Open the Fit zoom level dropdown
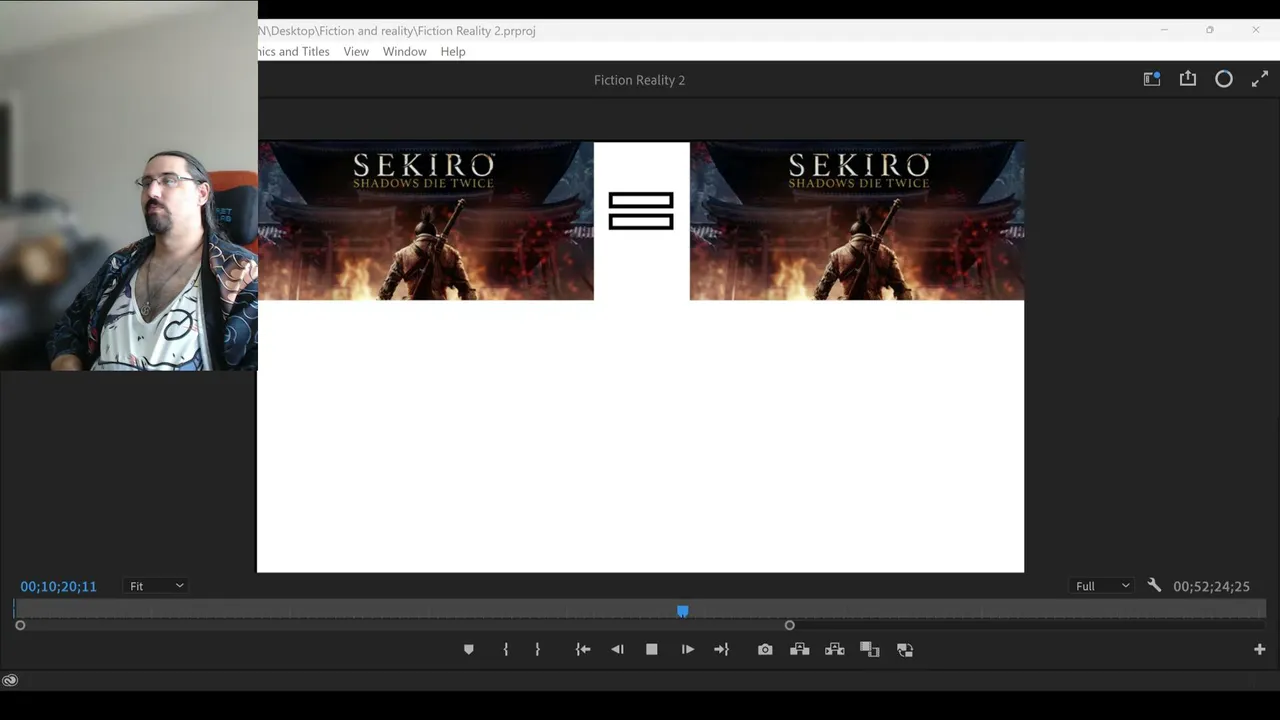Screen dimensions: 1280x720 tap(156, 586)
